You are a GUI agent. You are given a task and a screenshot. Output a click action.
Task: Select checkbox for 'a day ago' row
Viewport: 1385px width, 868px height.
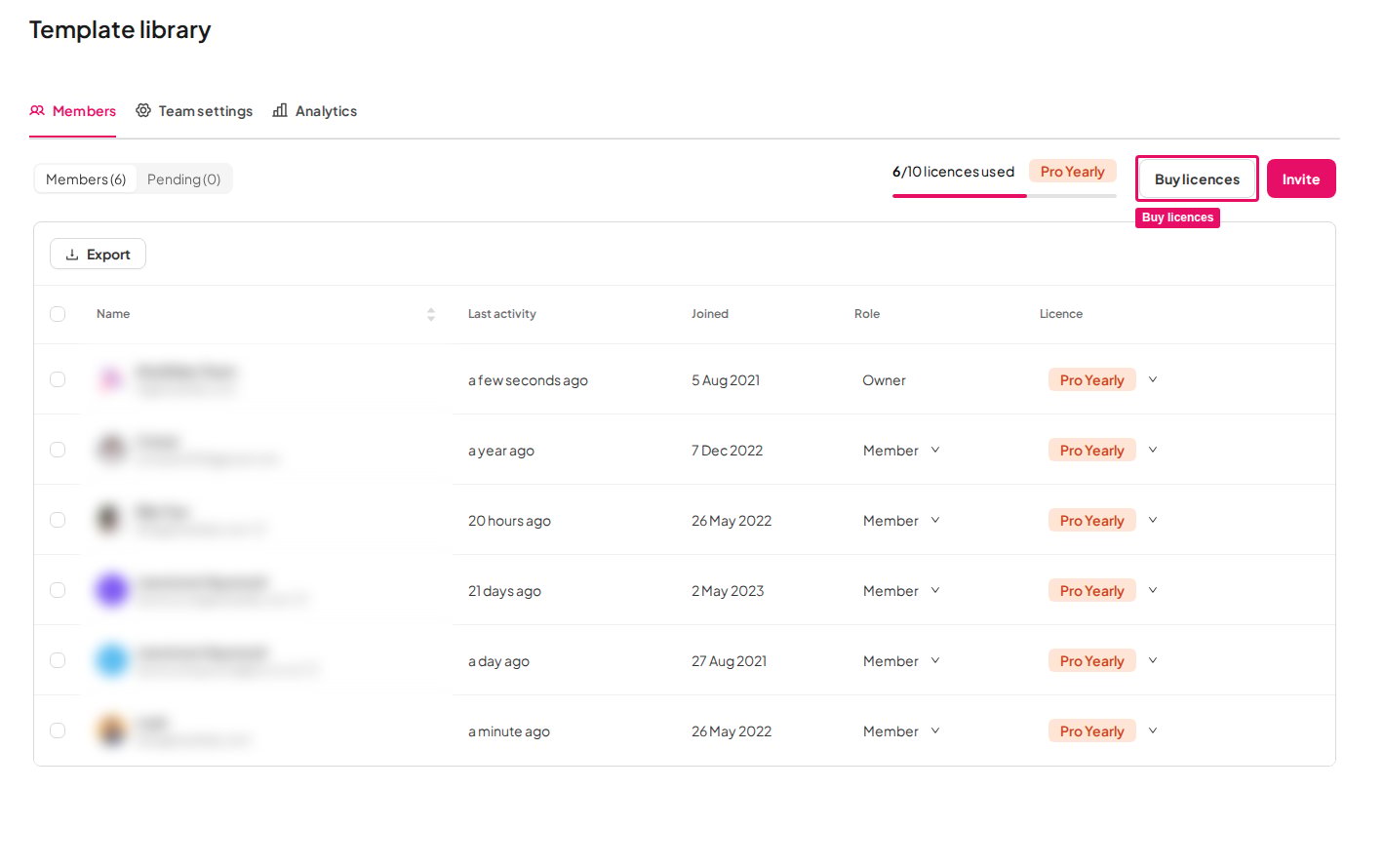pos(58,660)
